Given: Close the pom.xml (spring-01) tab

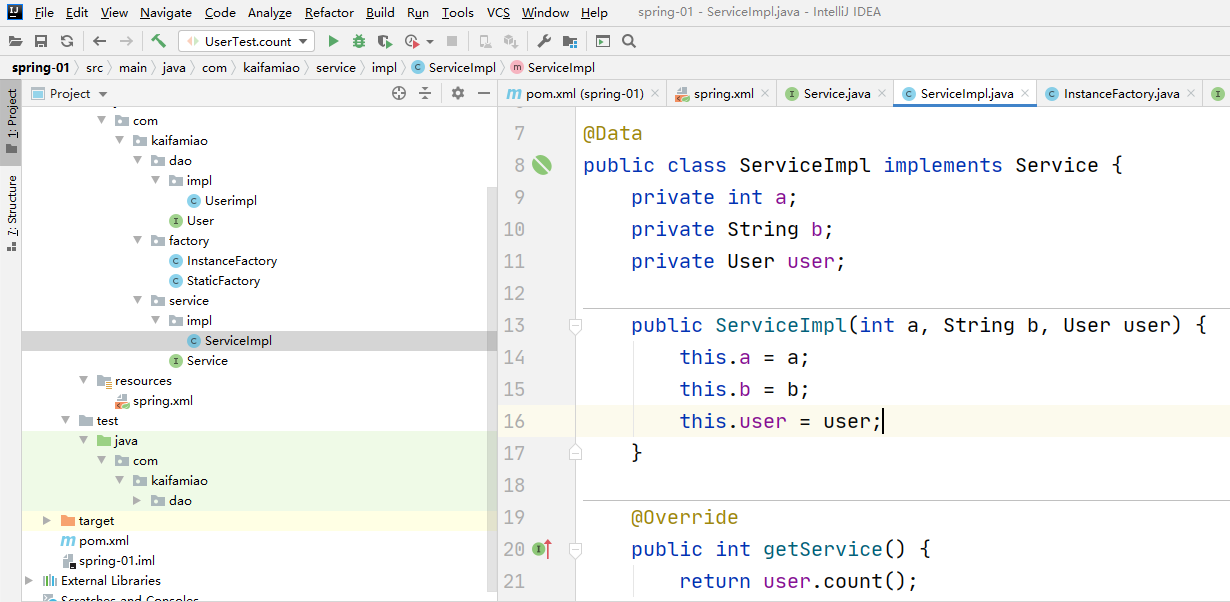Looking at the screenshot, I should pyautogui.click(x=655, y=93).
